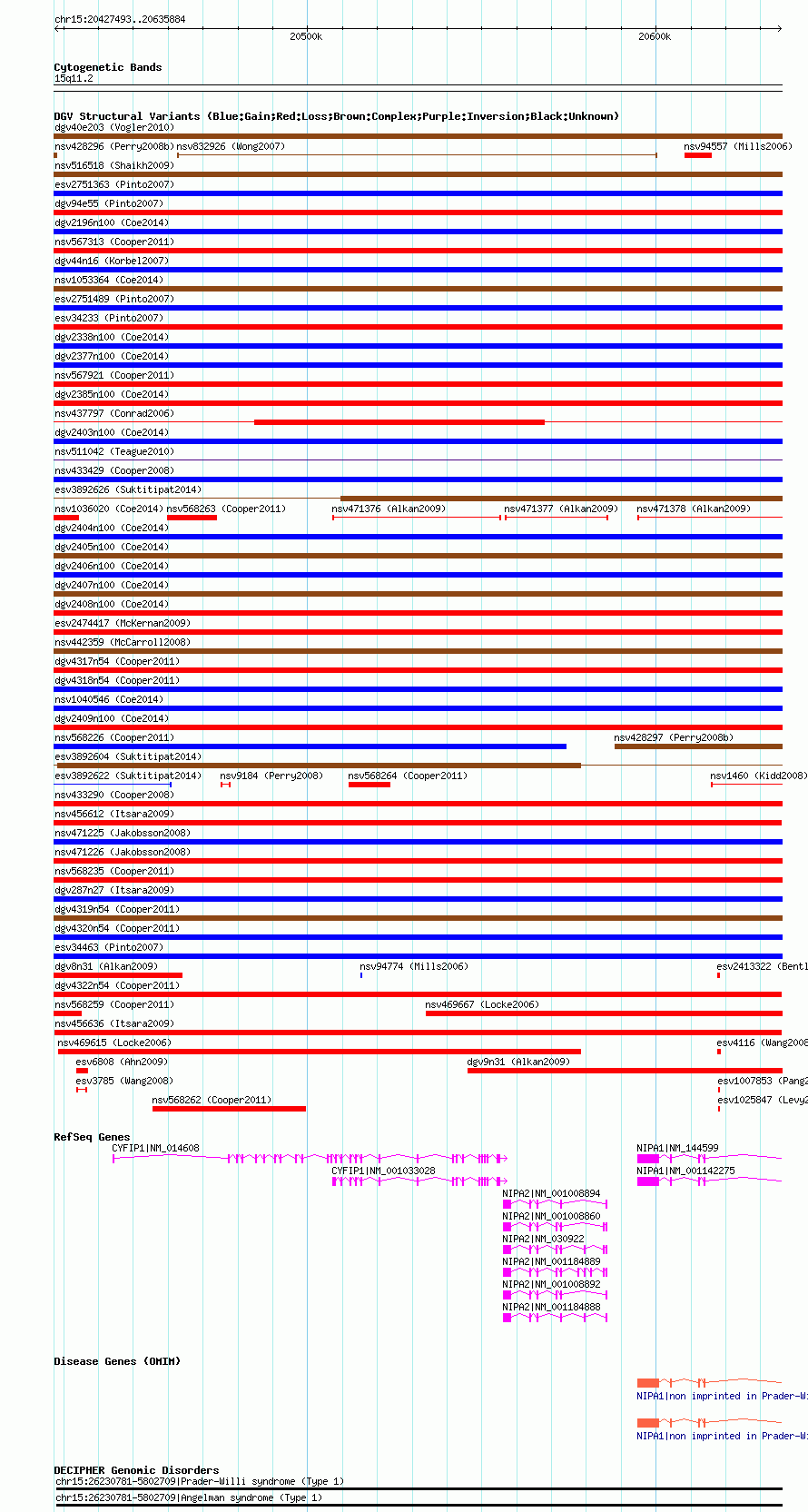The image size is (808, 1512).
Task: Click the 20500k ruler position marker
Action: click(306, 36)
